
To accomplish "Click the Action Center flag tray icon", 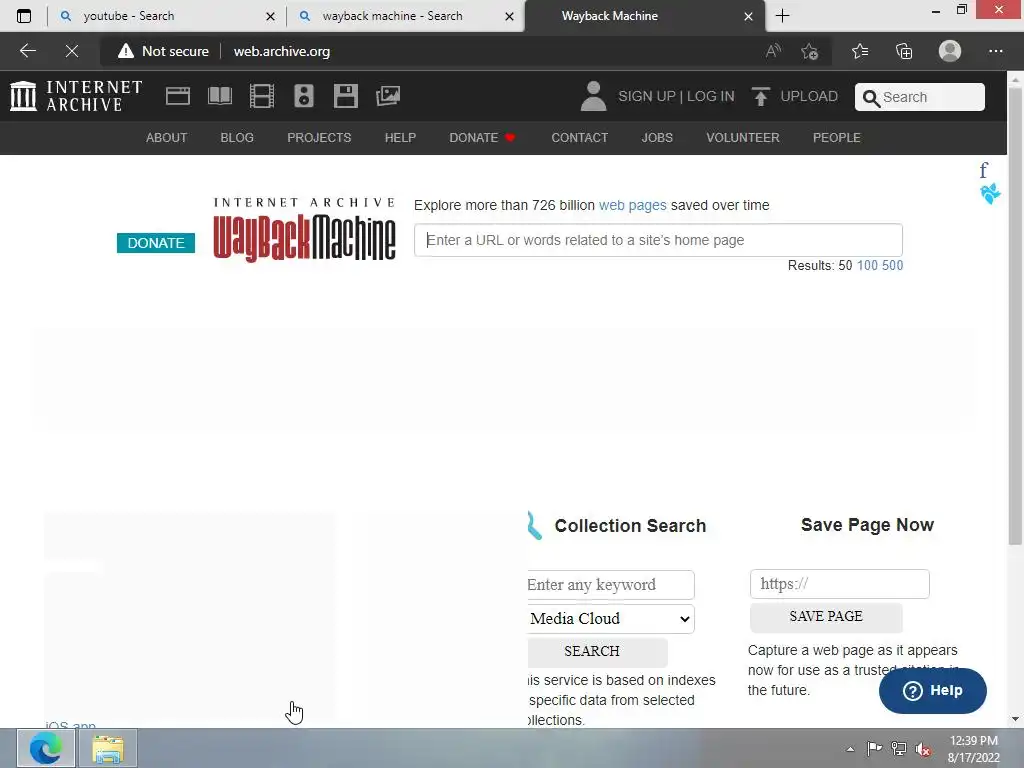I will coord(874,749).
